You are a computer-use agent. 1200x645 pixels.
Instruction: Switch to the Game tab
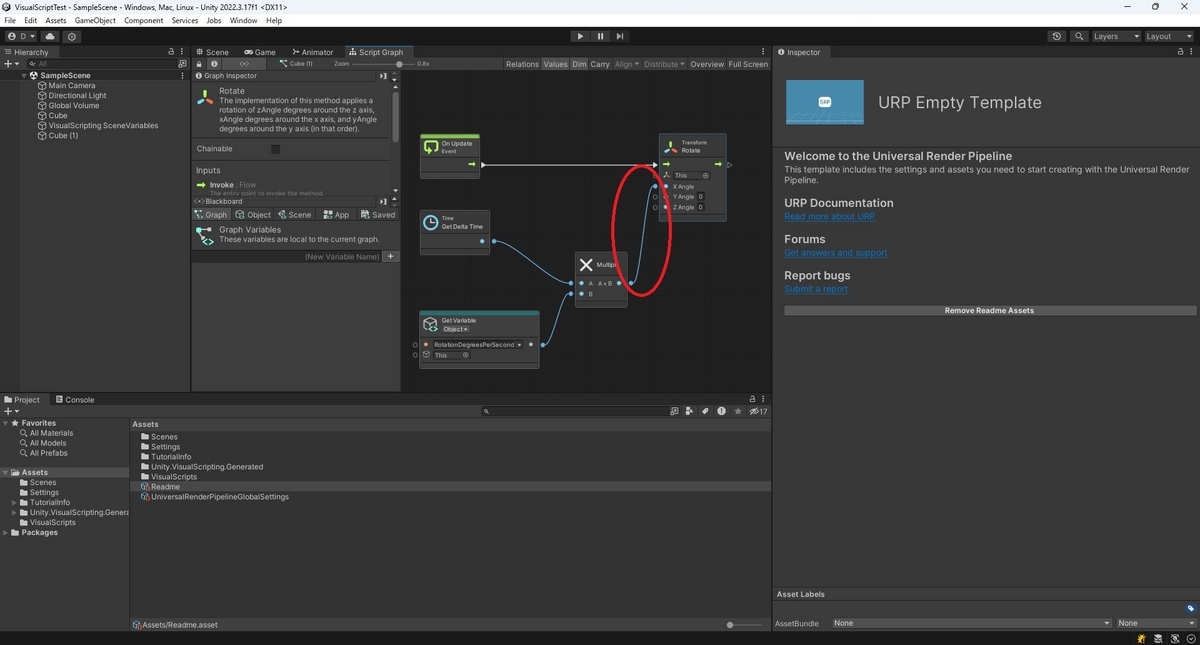coord(260,52)
